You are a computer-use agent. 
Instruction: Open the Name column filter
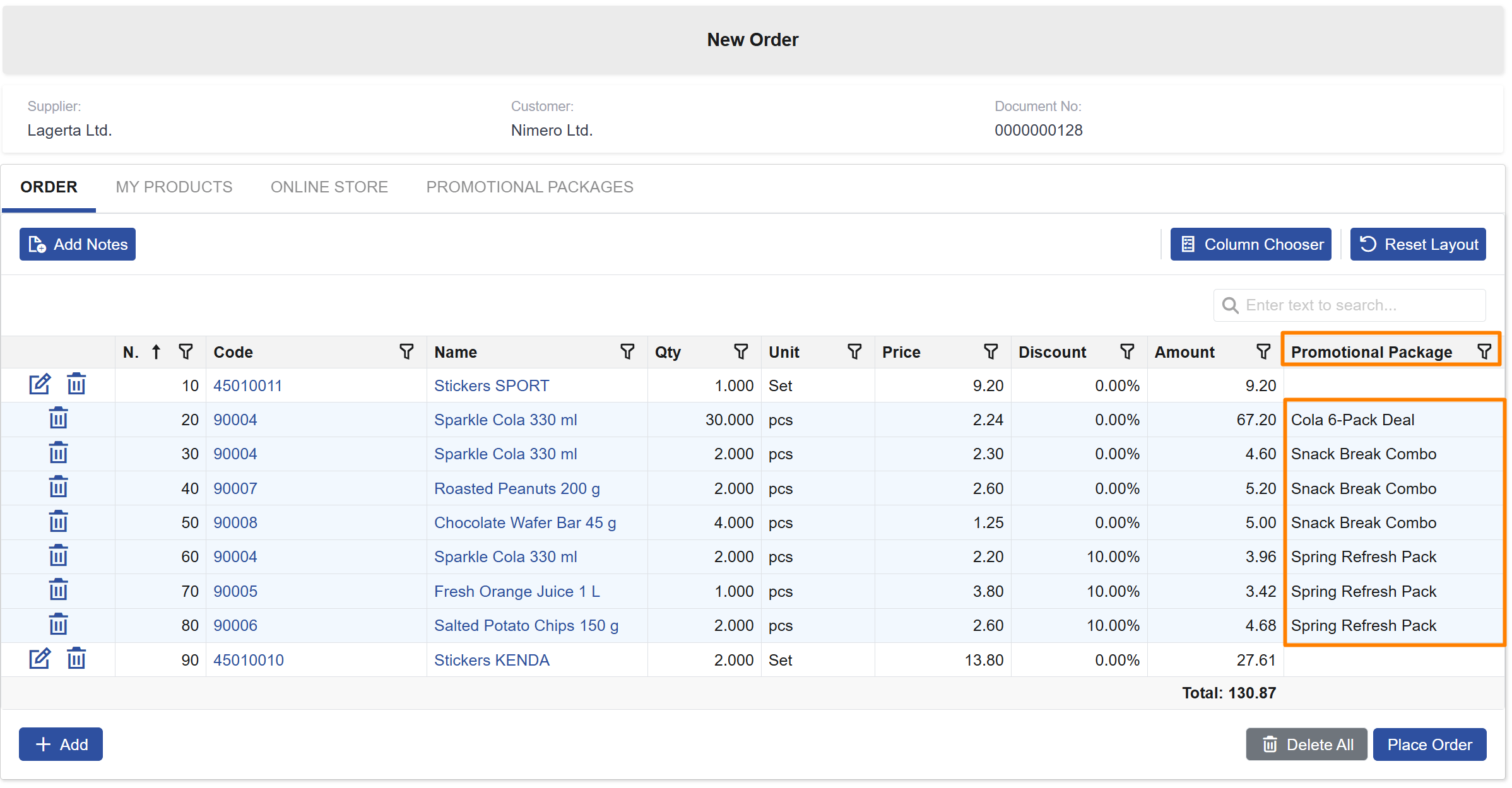(x=627, y=351)
